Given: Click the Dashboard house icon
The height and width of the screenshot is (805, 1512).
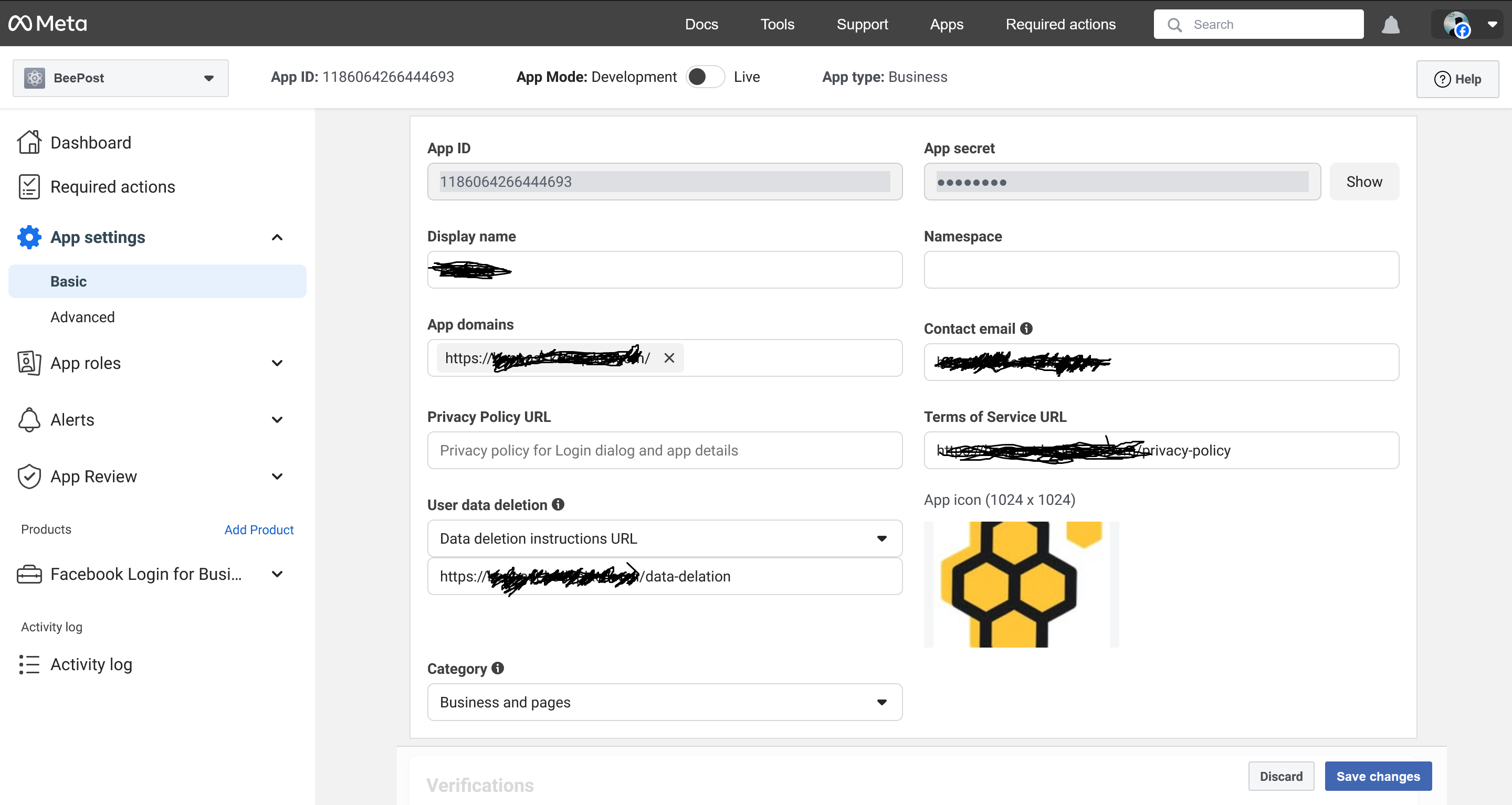Looking at the screenshot, I should [x=29, y=143].
